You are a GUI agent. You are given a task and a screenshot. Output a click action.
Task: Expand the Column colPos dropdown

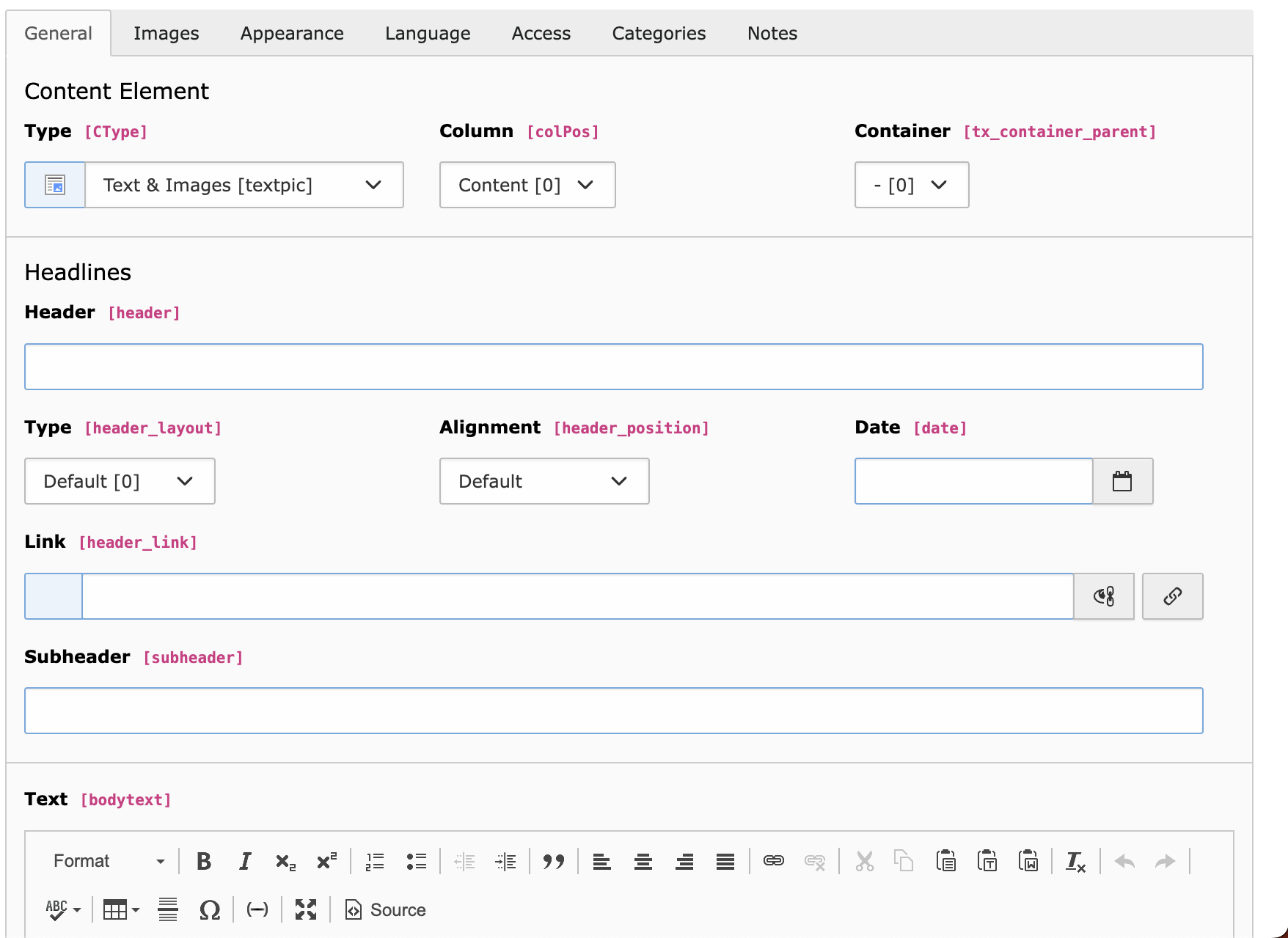click(x=527, y=185)
